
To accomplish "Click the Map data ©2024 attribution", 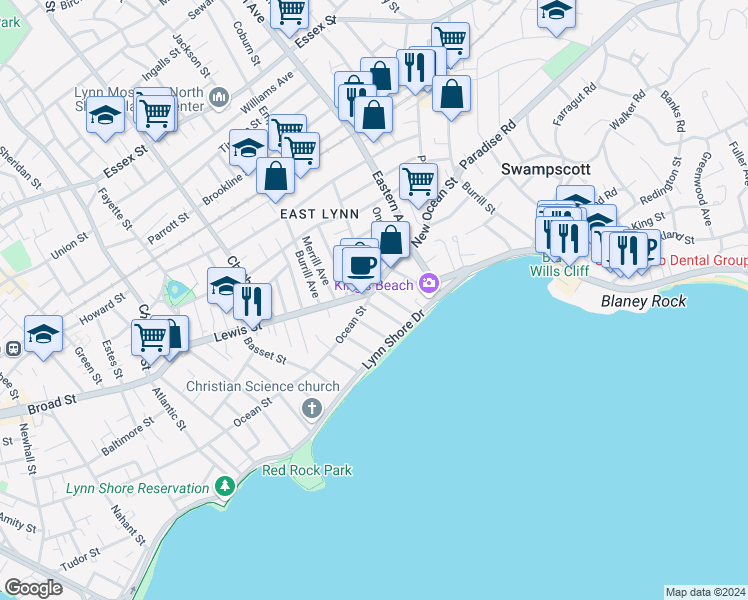I will 704,592.
